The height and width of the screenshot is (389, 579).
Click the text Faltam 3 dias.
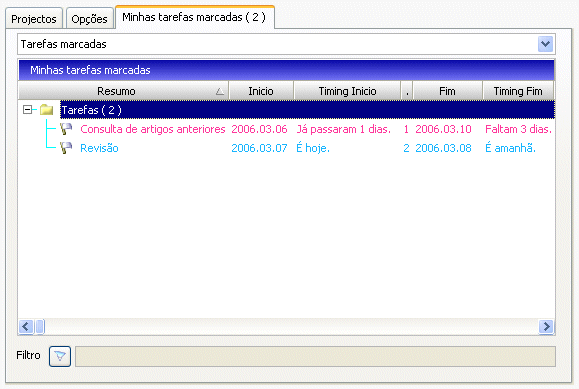click(x=518, y=129)
